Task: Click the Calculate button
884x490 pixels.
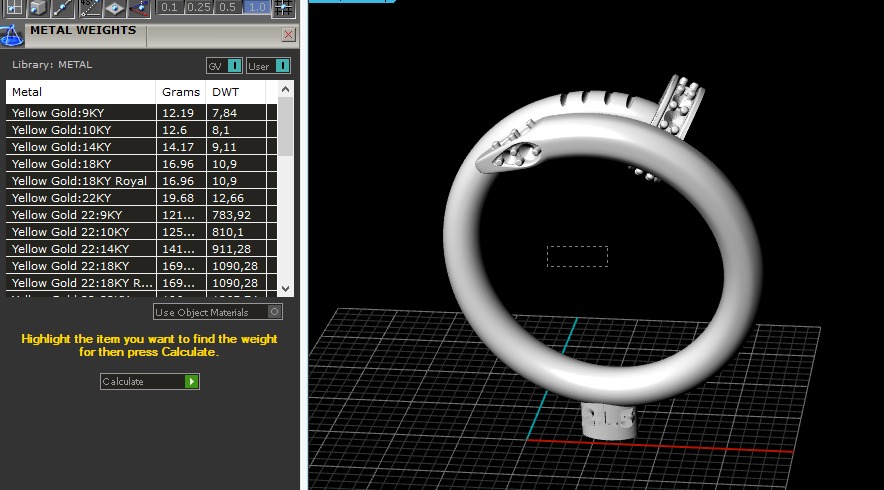Action: pos(149,382)
